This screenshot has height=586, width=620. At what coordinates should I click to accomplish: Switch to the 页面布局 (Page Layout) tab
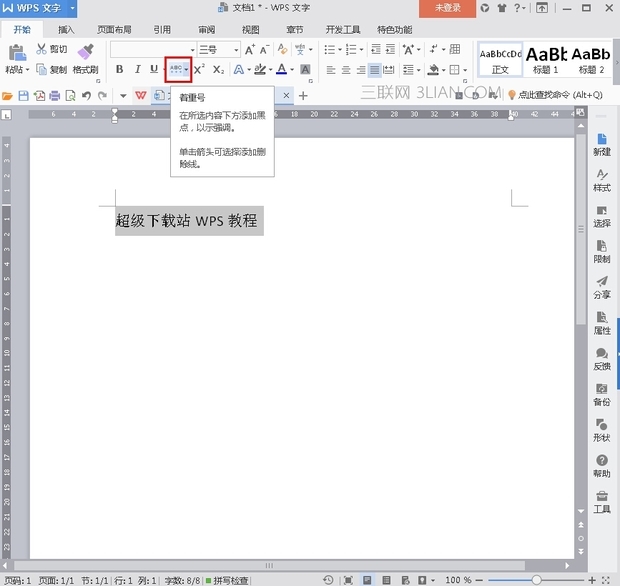(x=114, y=30)
